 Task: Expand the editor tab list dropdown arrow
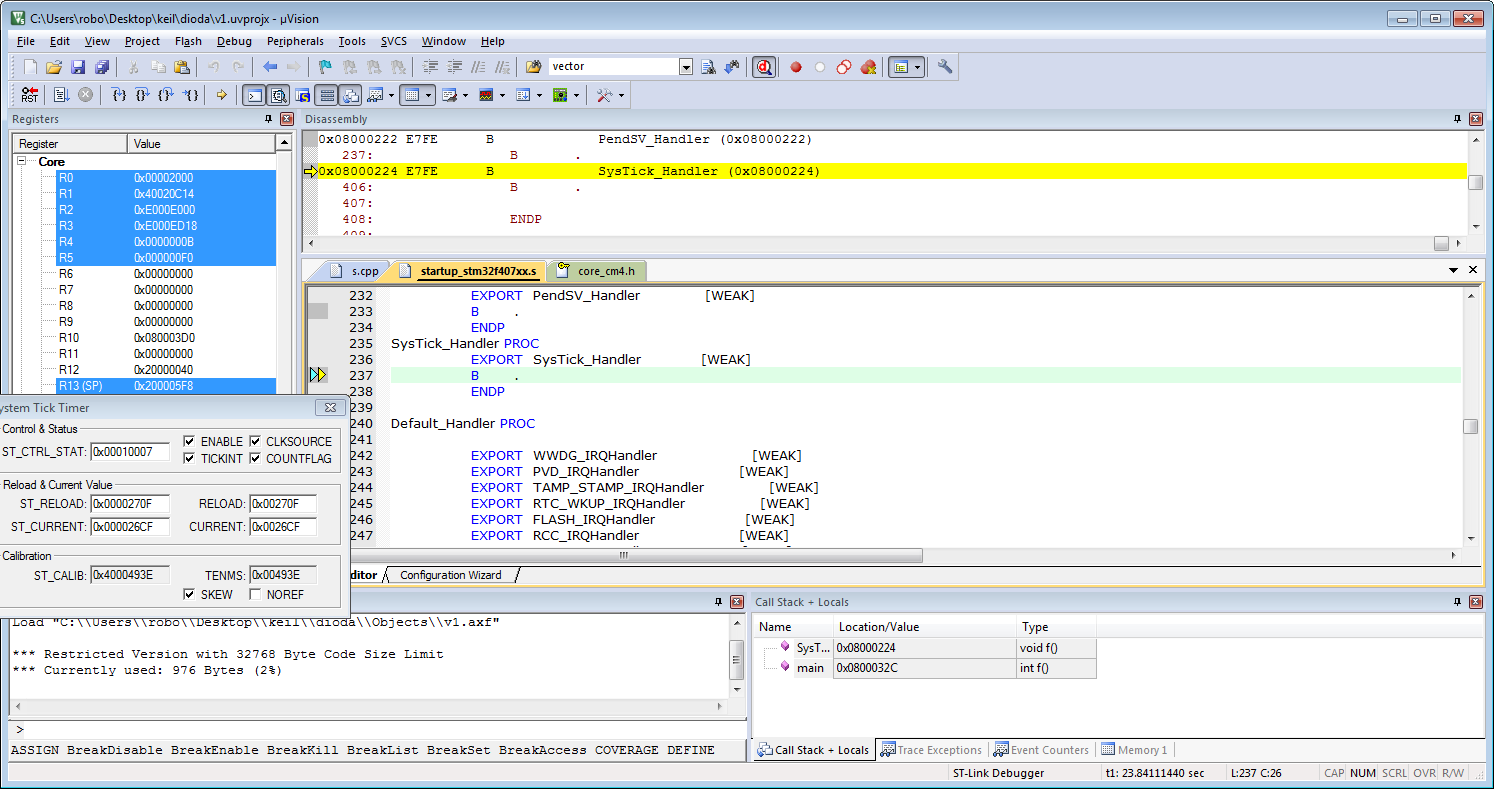tap(1453, 270)
